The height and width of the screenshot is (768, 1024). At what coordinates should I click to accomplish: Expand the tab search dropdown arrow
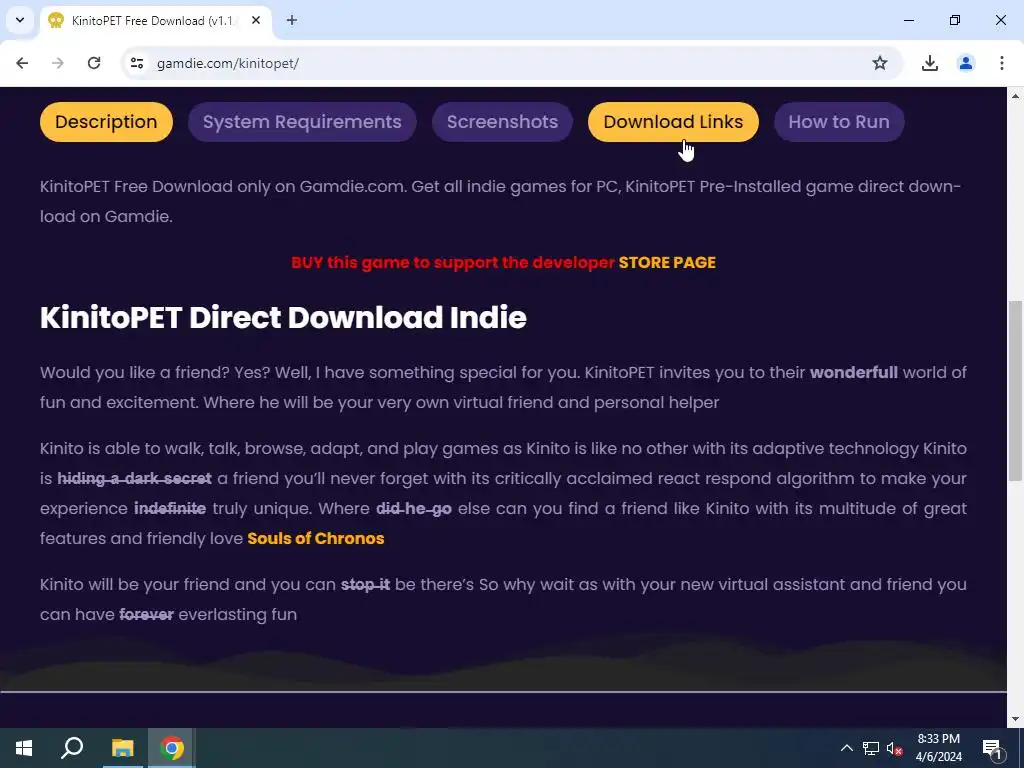[x=20, y=20]
